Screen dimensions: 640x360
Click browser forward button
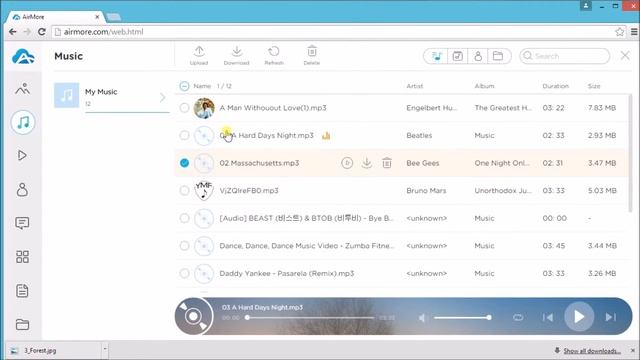pyautogui.click(x=27, y=32)
